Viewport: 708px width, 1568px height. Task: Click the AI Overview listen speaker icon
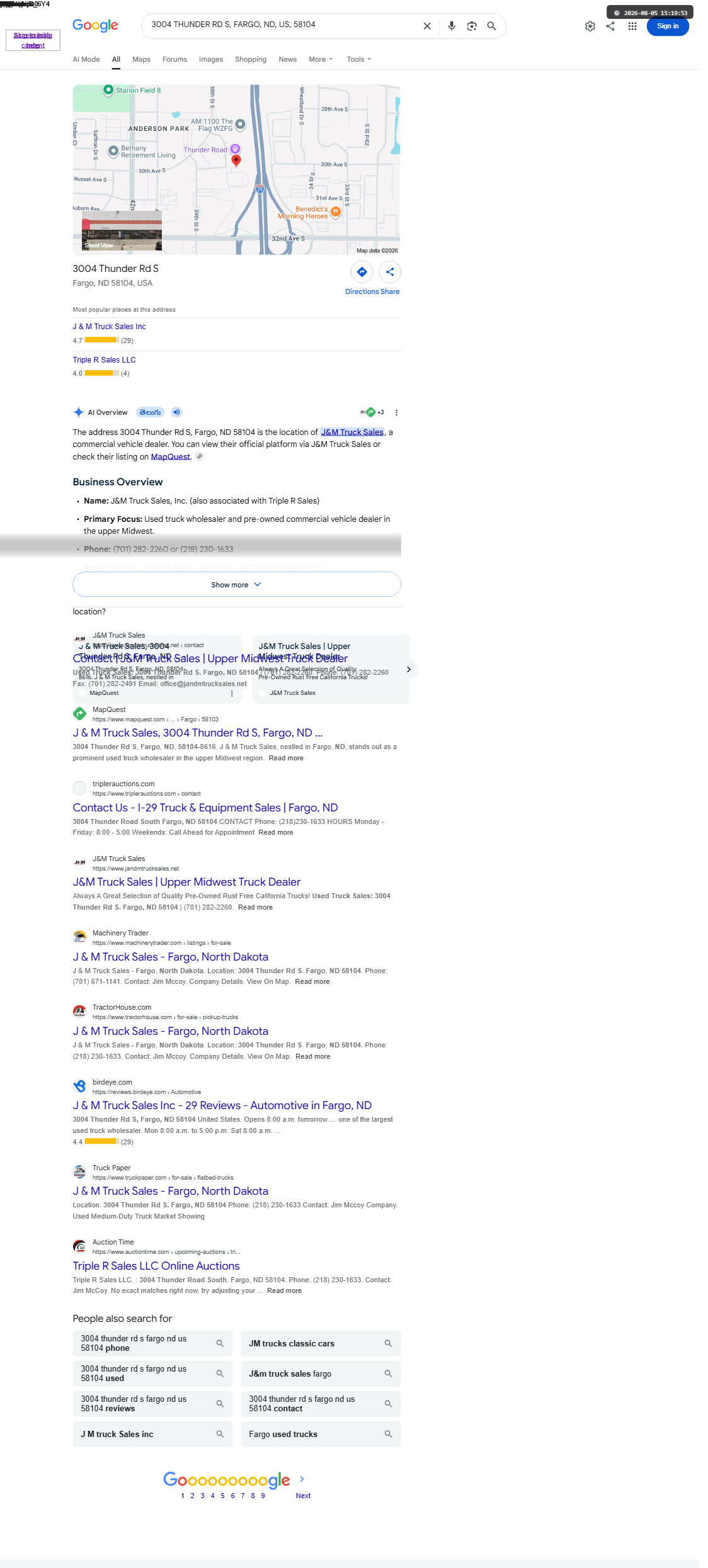tap(177, 412)
